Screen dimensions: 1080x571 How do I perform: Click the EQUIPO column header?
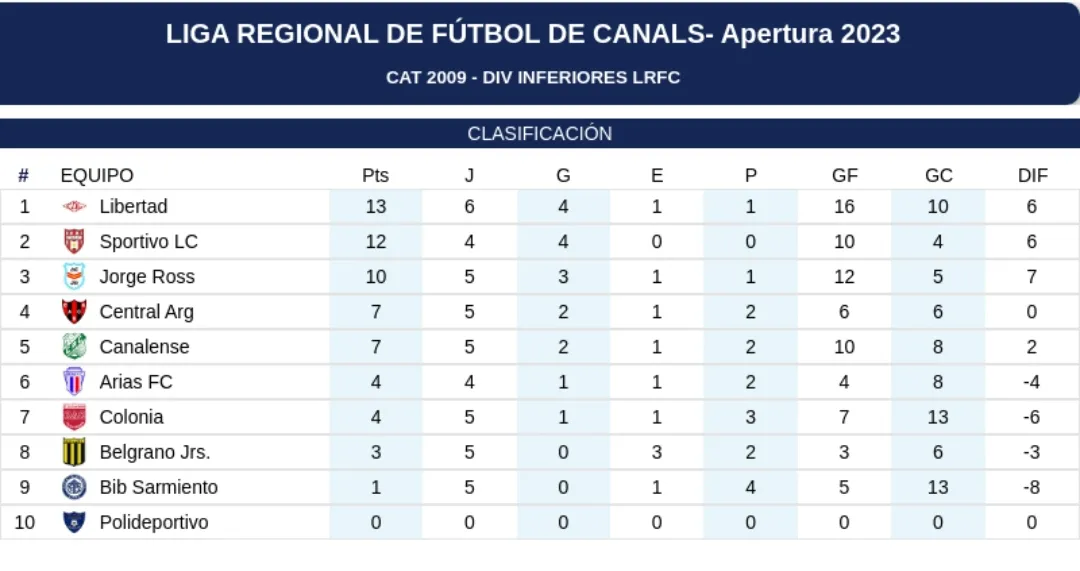coord(97,176)
